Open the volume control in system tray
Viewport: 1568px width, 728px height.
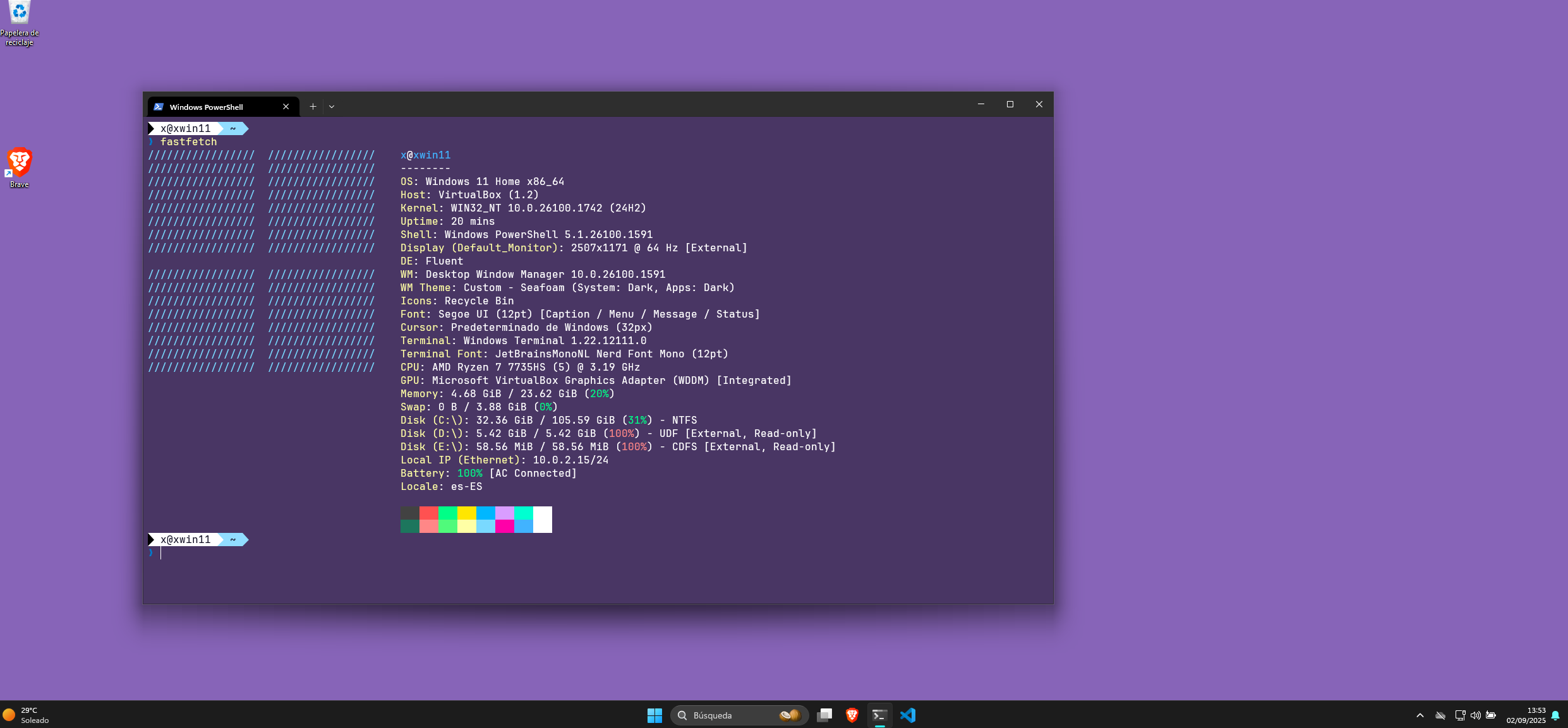pos(1476,715)
